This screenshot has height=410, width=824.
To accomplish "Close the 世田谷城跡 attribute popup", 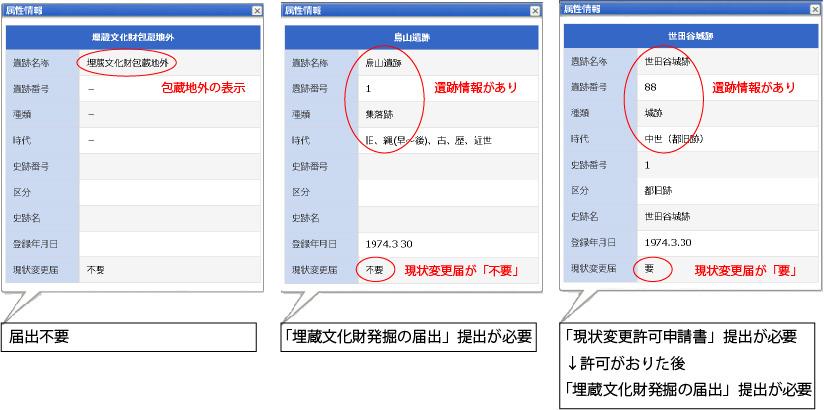I will click(814, 9).
